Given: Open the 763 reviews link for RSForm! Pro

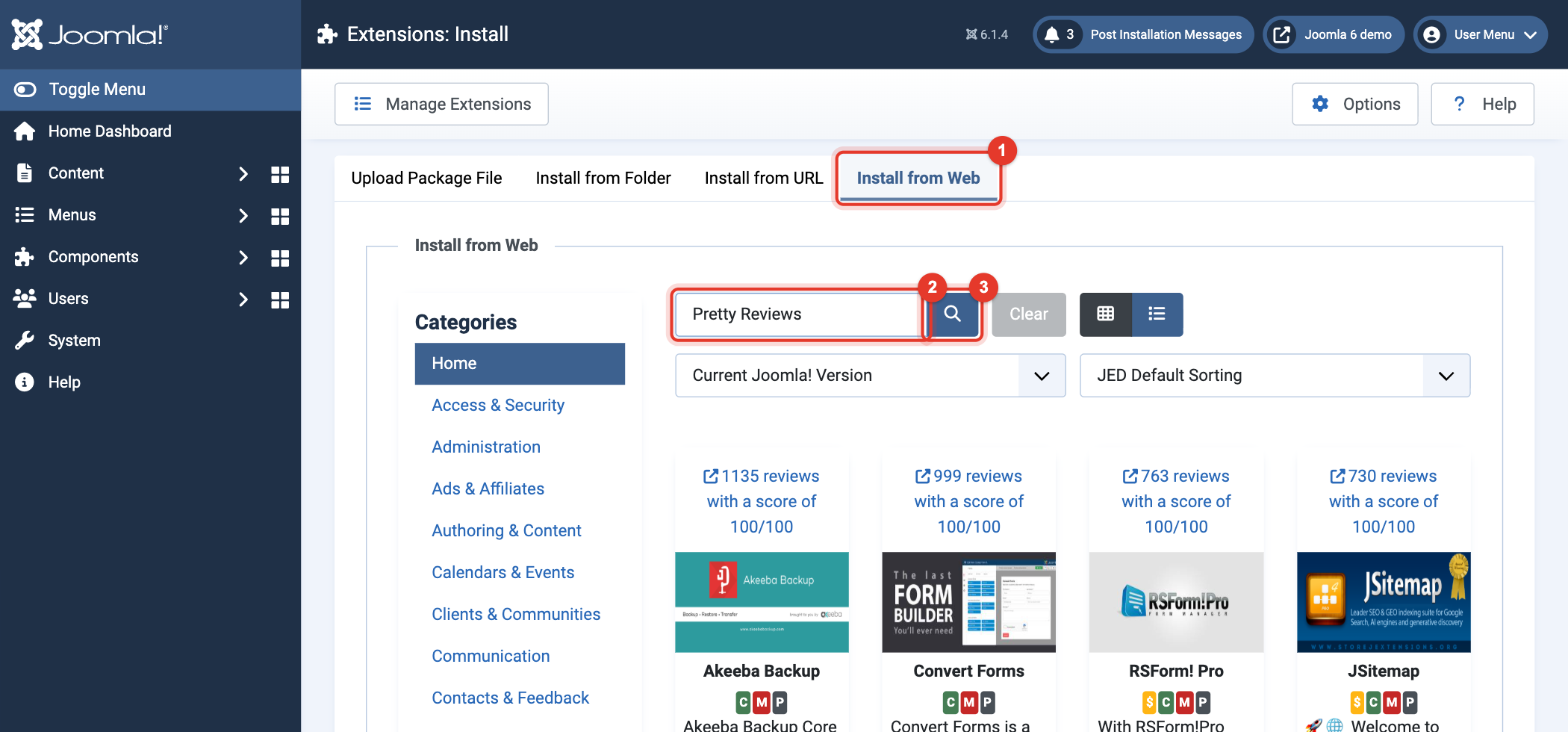Looking at the screenshot, I should point(1176,501).
